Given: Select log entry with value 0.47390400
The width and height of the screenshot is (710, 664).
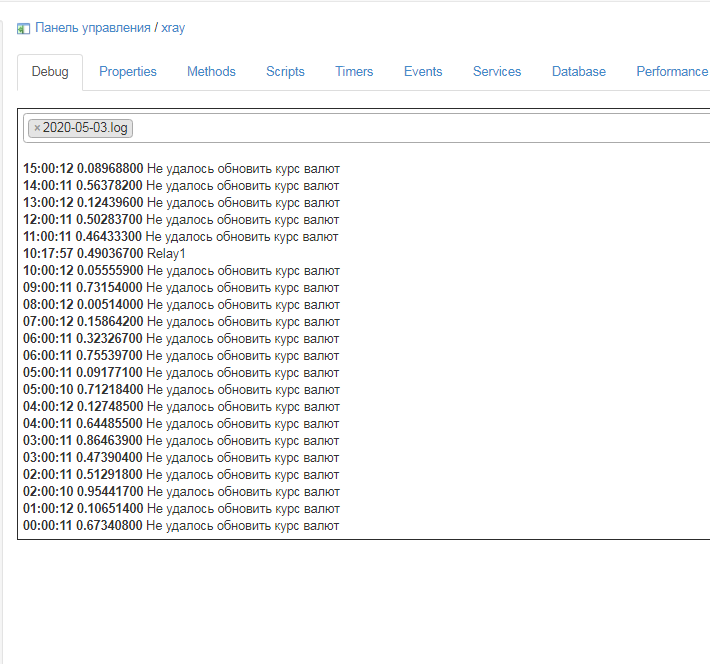Looking at the screenshot, I should coord(181,457).
